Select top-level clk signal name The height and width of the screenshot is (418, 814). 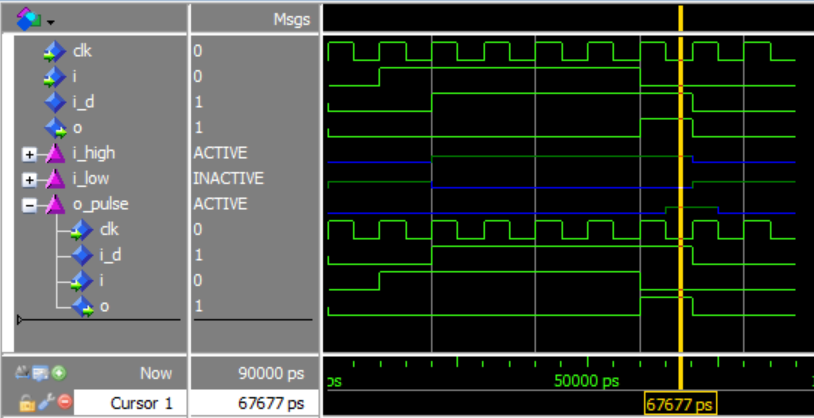pyautogui.click(x=83, y=51)
